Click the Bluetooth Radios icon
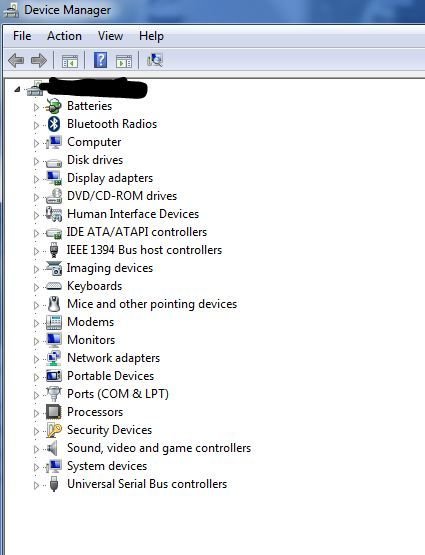 tap(54, 124)
